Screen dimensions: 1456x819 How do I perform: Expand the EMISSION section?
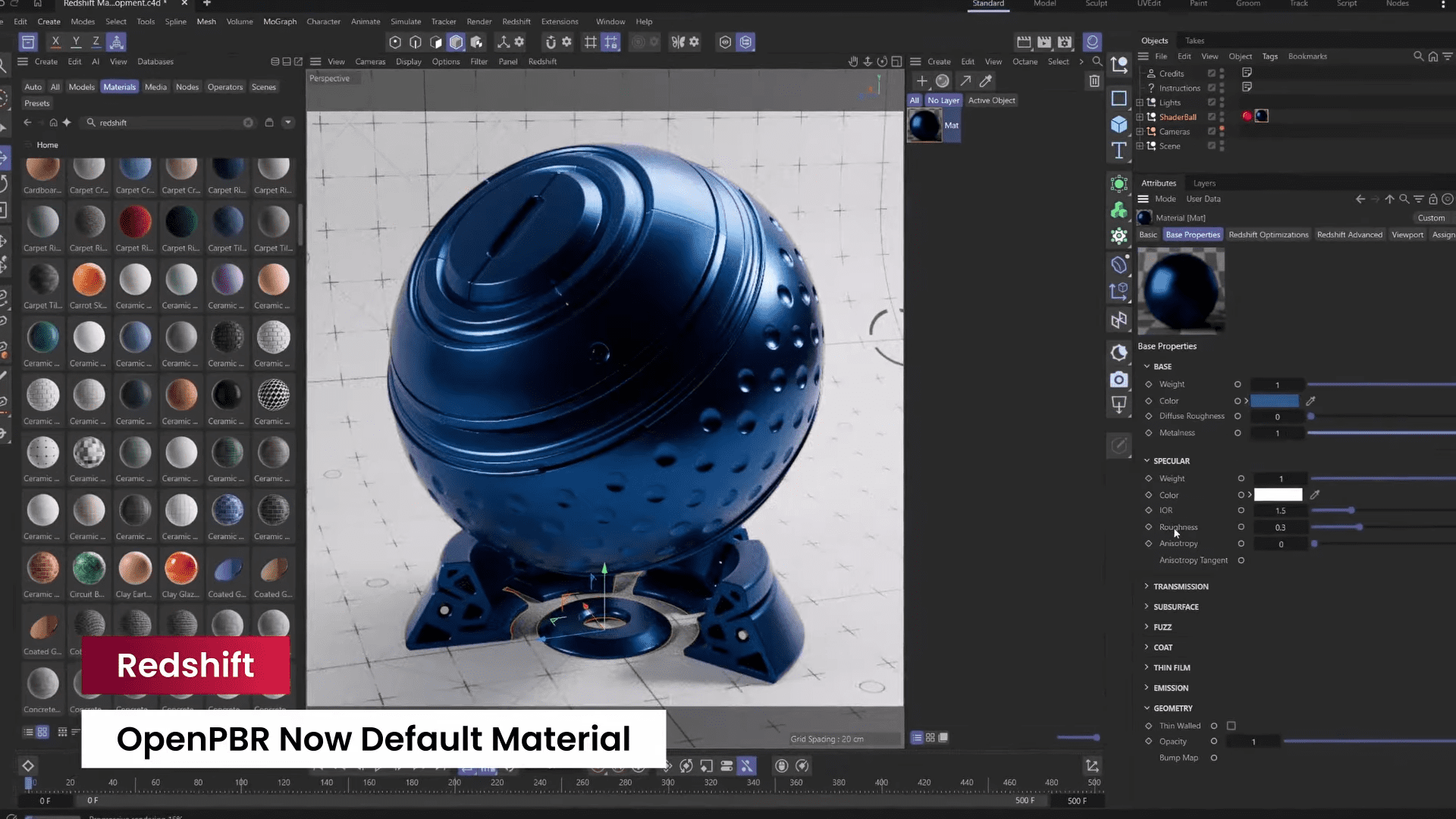[1147, 688]
